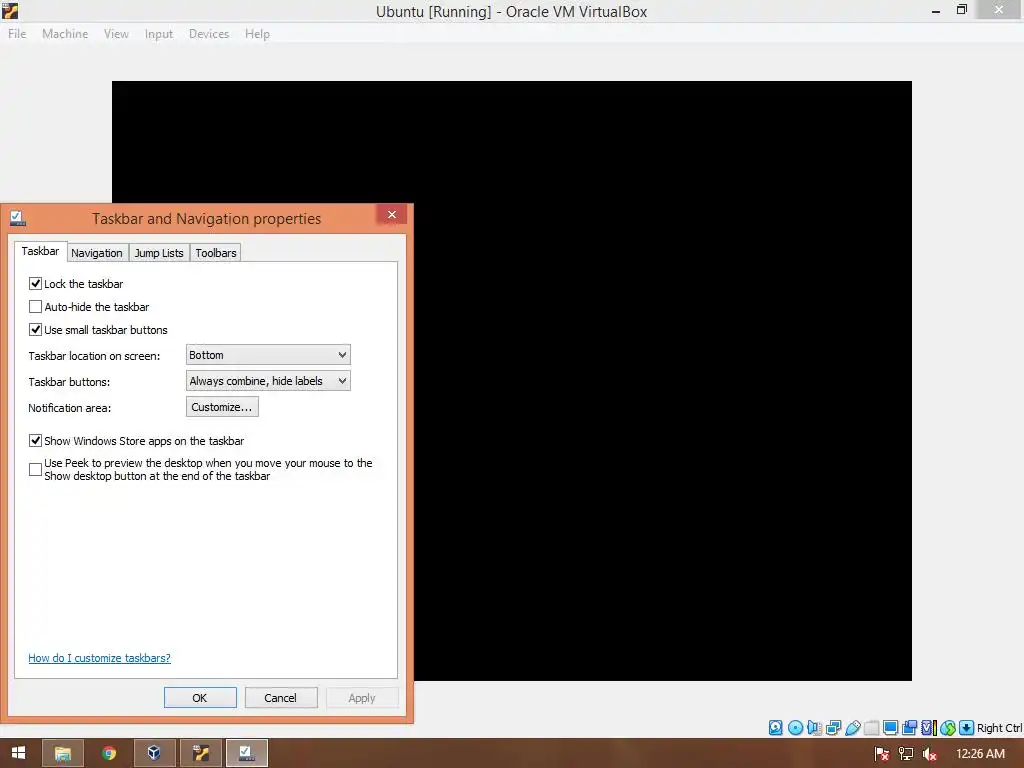This screenshot has height=768, width=1024.
Task: Click Cancel in Taskbar properties
Action: click(281, 697)
